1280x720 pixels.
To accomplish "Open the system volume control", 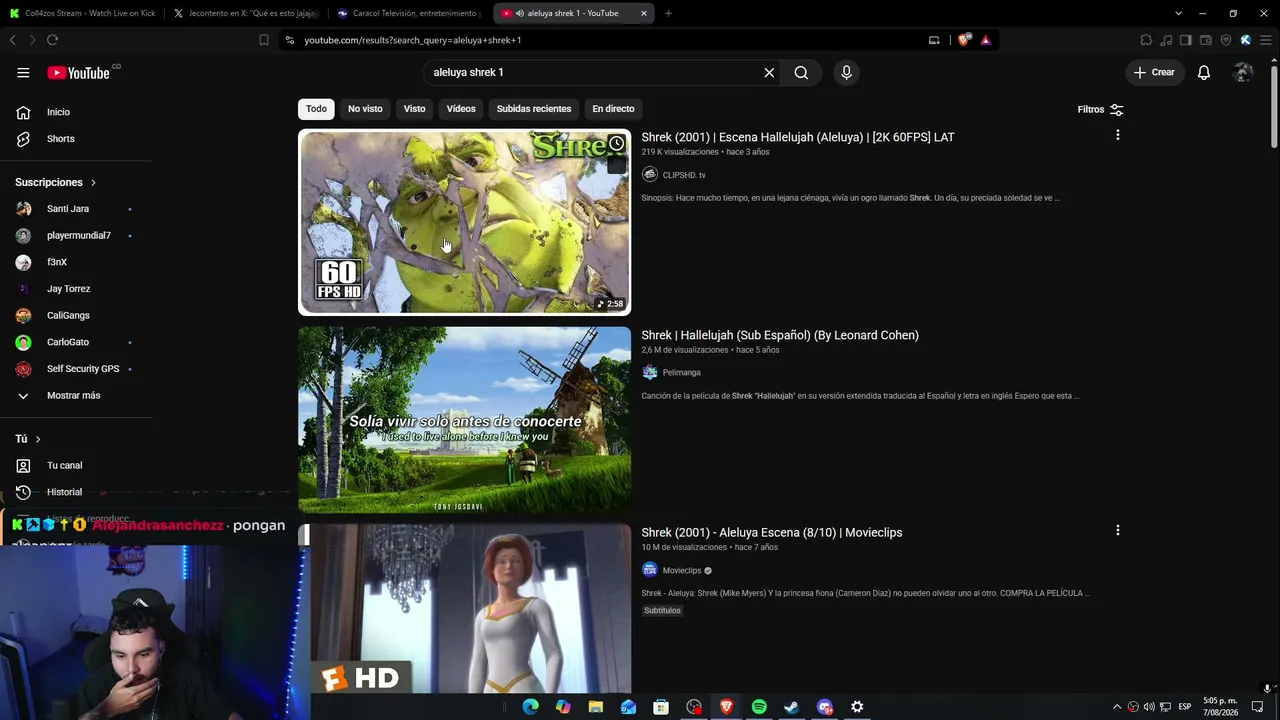I will click(x=1149, y=707).
